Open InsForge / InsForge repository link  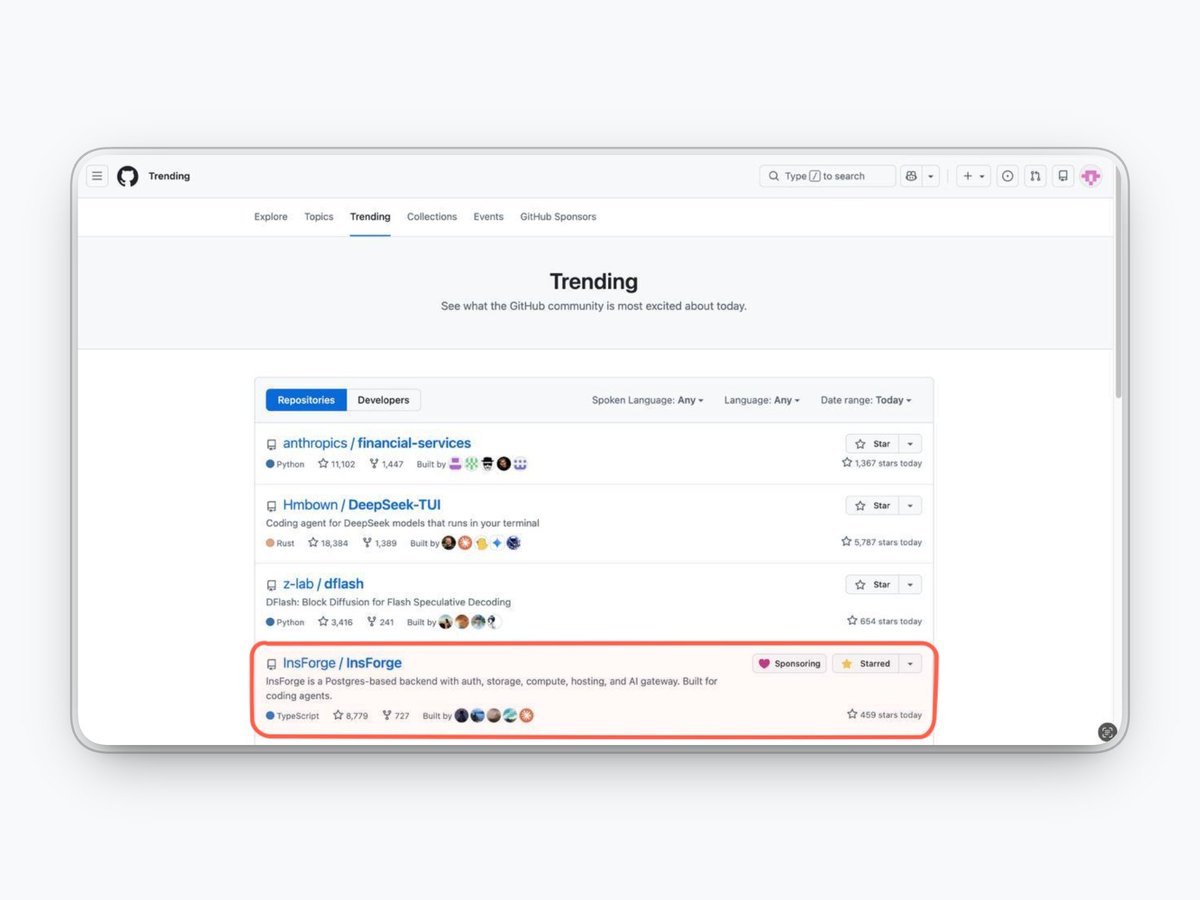[x=342, y=663]
